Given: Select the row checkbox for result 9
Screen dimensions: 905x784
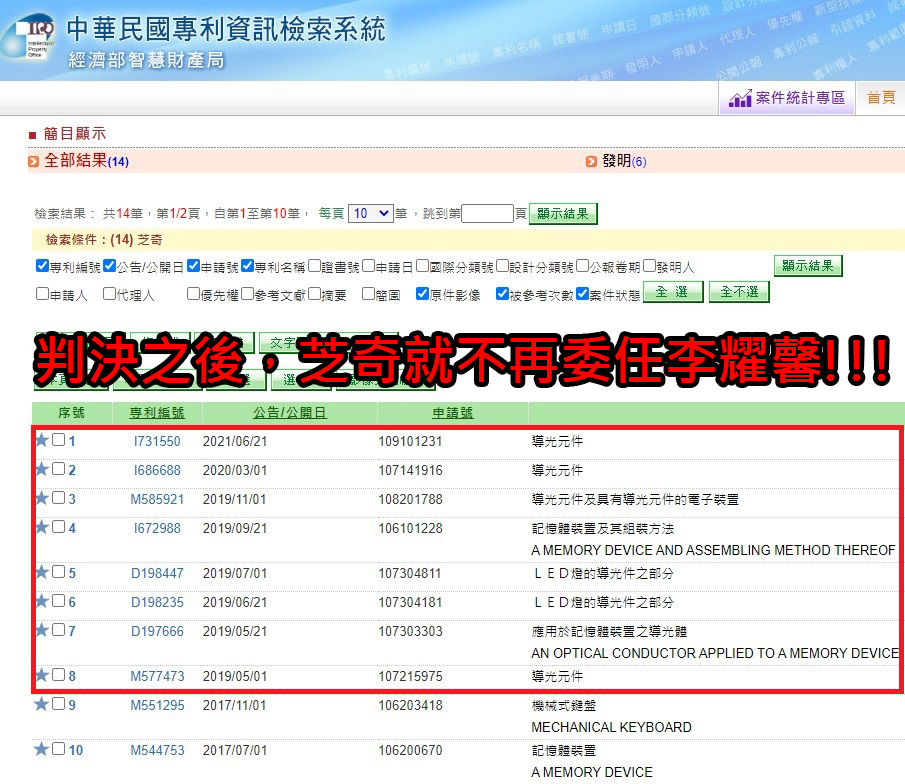Looking at the screenshot, I should (x=58, y=703).
